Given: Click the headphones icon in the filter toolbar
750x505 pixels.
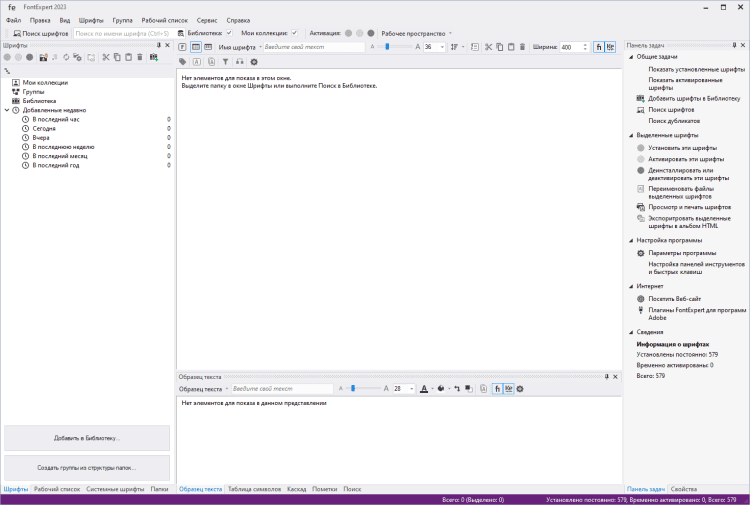Looking at the screenshot, I should (240, 62).
